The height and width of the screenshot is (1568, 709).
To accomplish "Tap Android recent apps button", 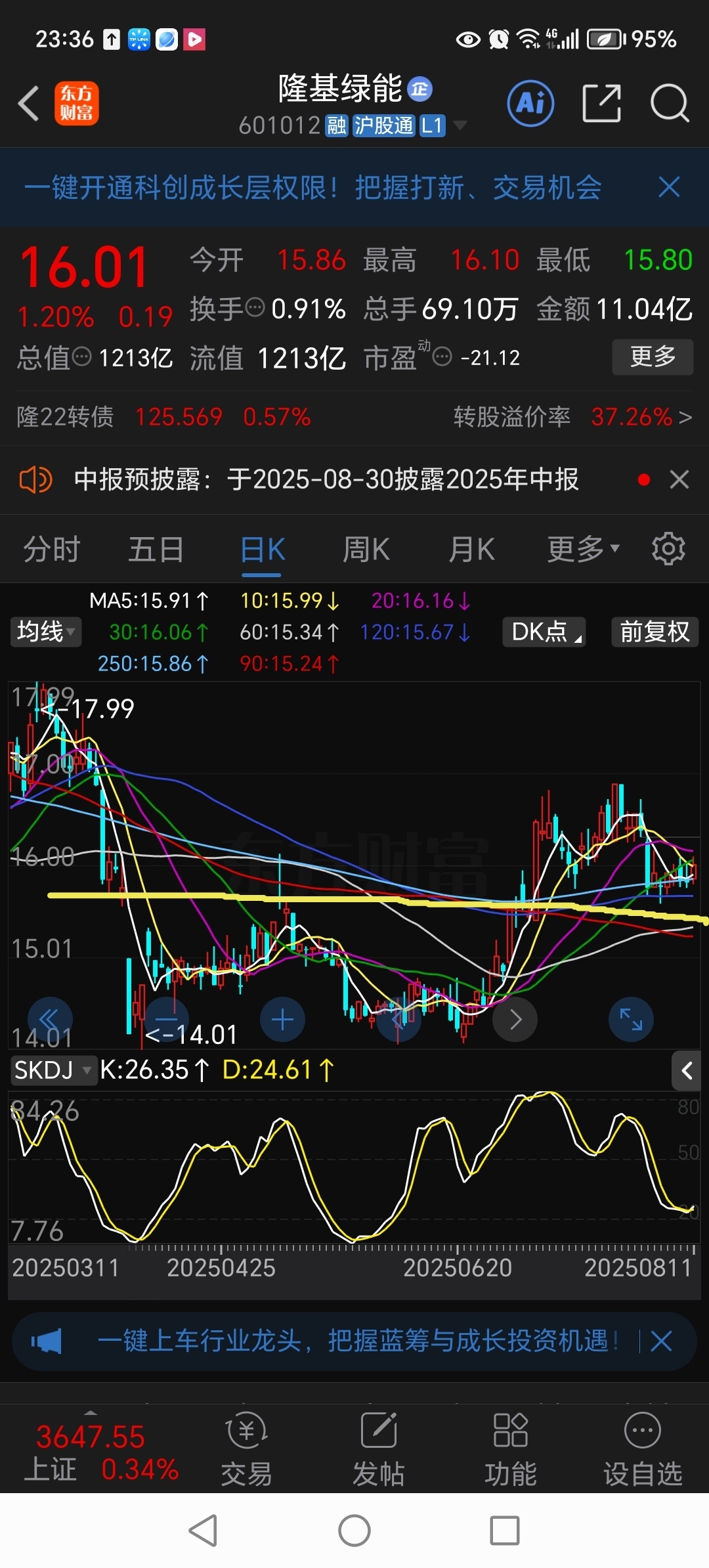I will coord(505,1531).
